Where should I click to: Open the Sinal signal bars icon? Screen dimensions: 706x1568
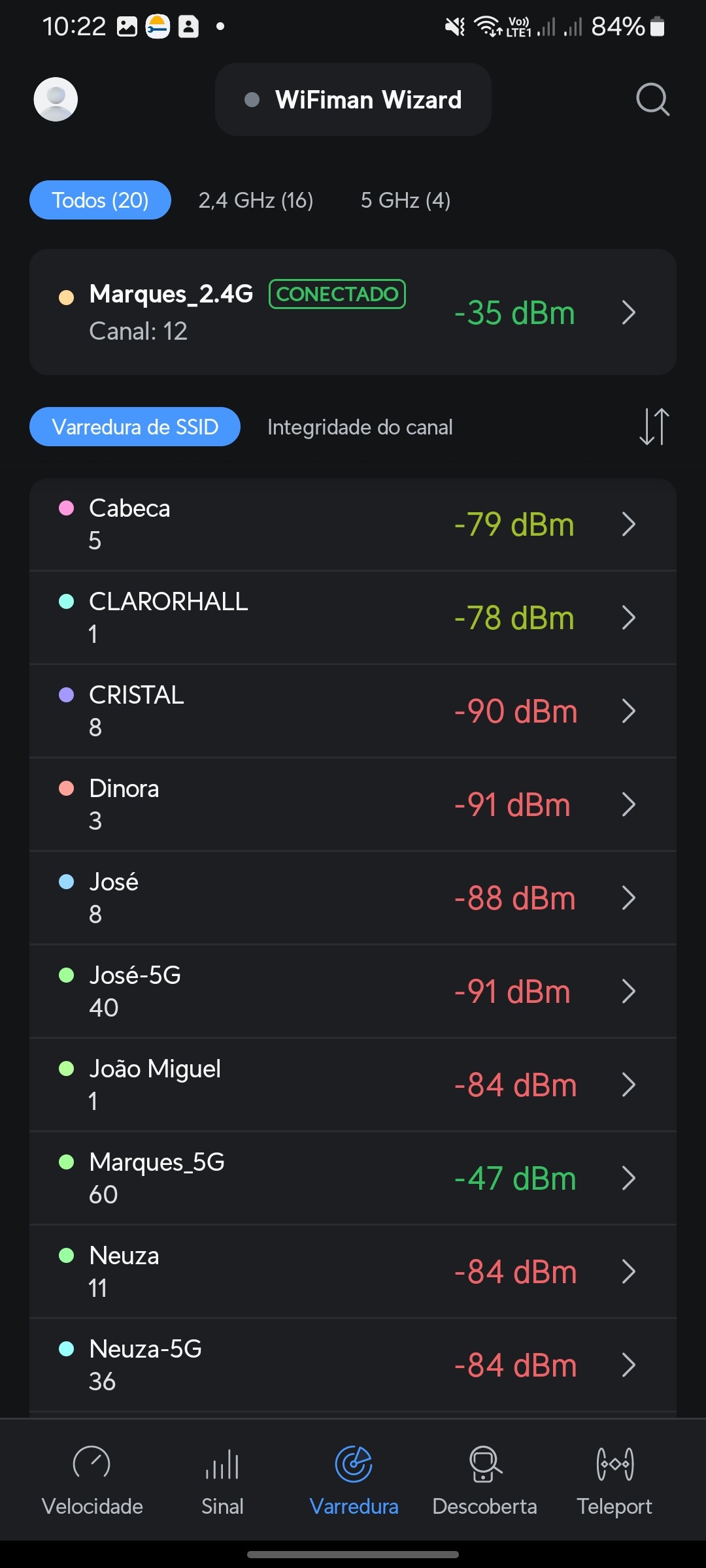[222, 1463]
